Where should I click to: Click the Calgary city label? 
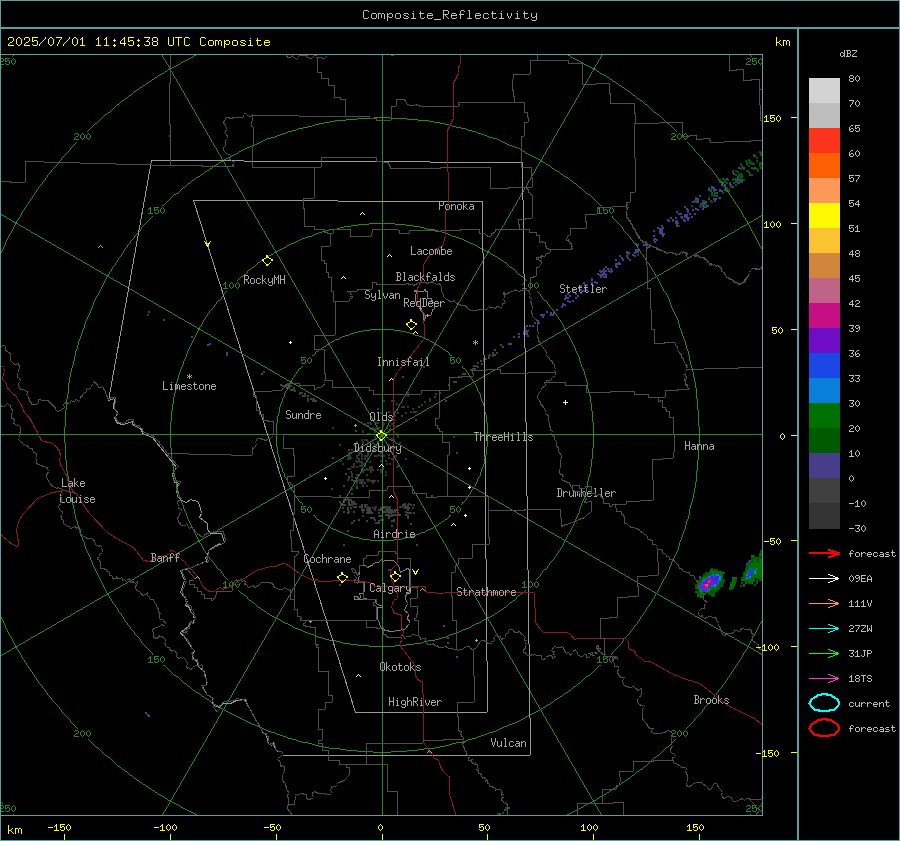390,588
